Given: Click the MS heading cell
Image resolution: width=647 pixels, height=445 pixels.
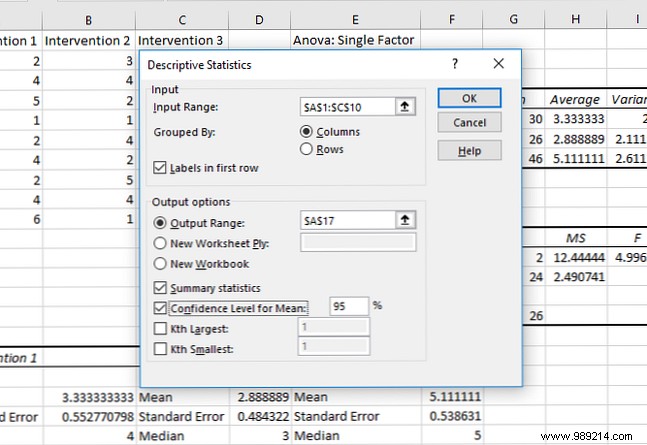Looking at the screenshot, I should (x=576, y=238).
